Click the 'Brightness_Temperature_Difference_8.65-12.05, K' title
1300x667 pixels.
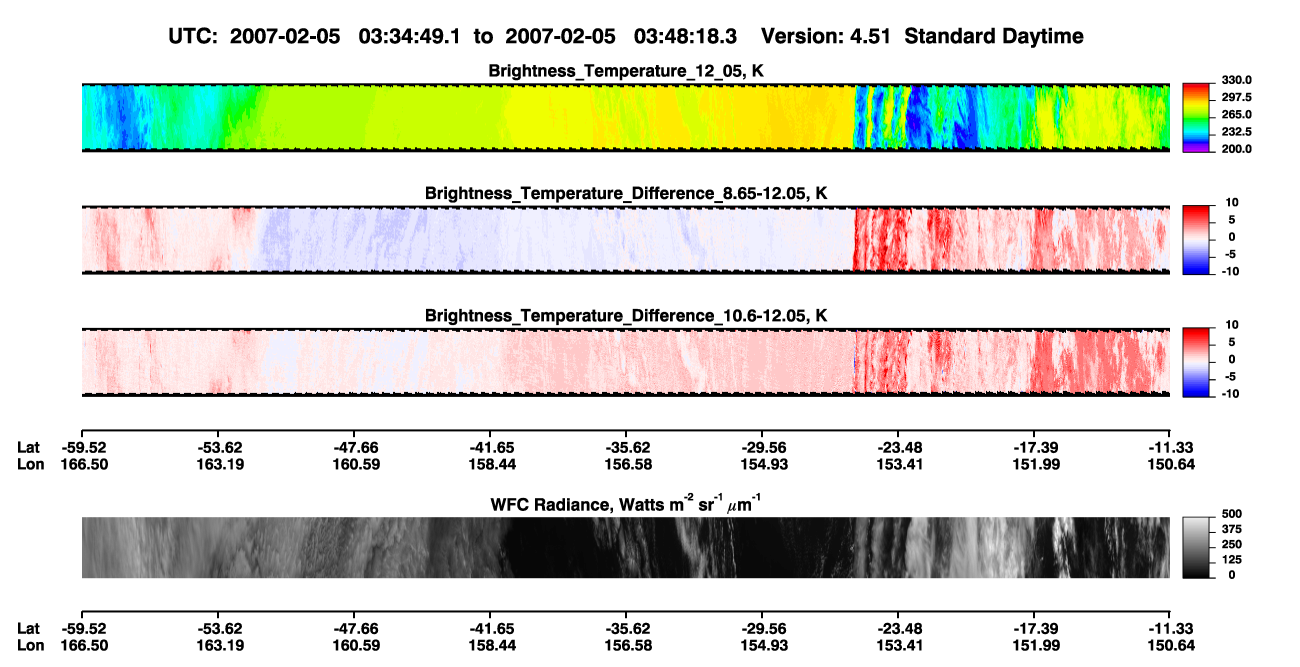(x=626, y=193)
